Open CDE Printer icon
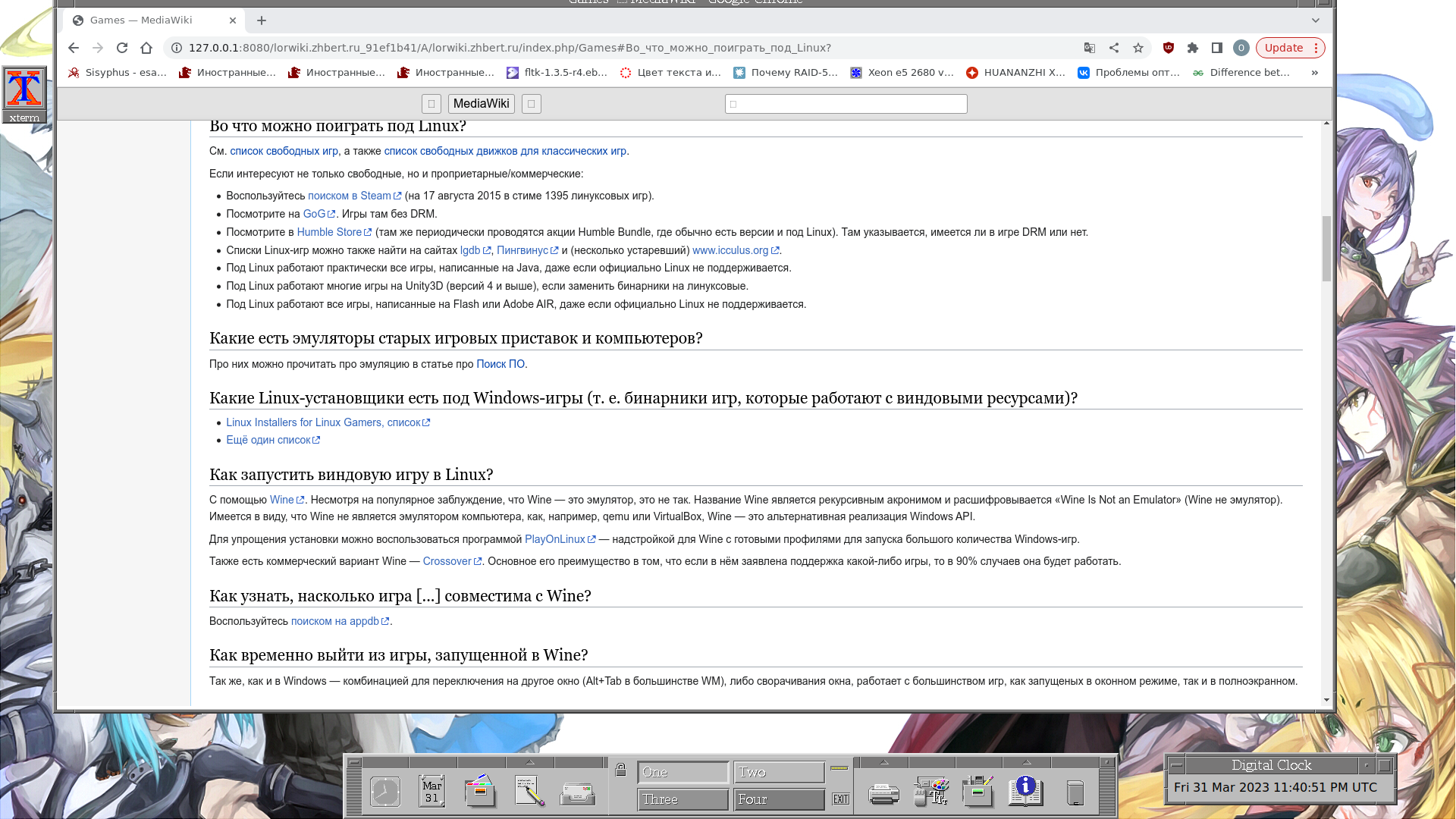 (x=883, y=794)
